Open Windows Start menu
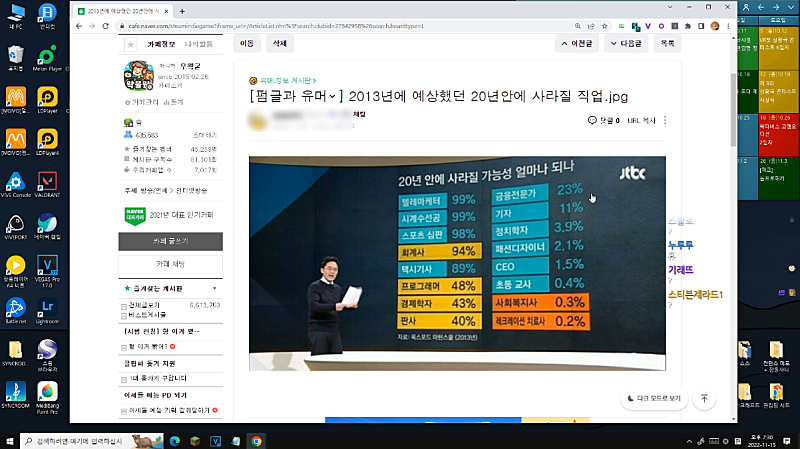The height and width of the screenshot is (449, 800). 10,441
